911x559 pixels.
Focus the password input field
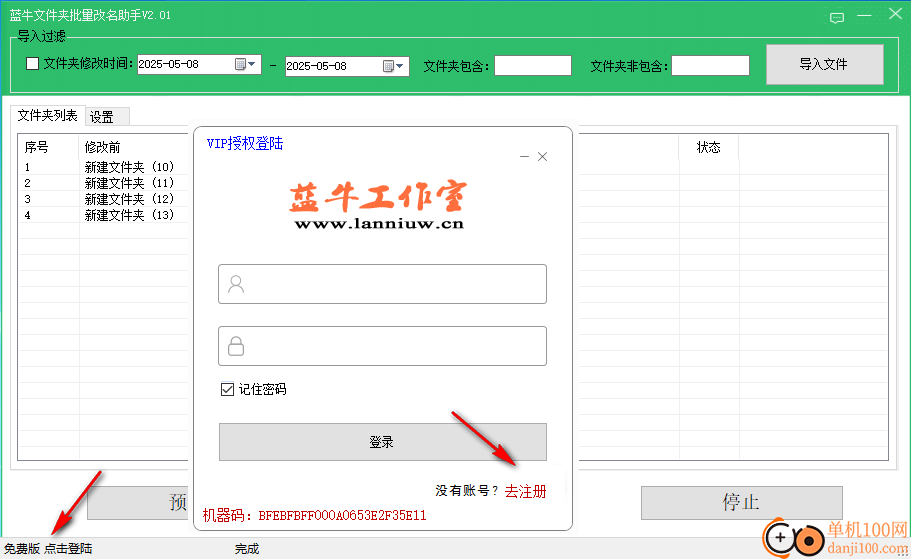click(382, 346)
